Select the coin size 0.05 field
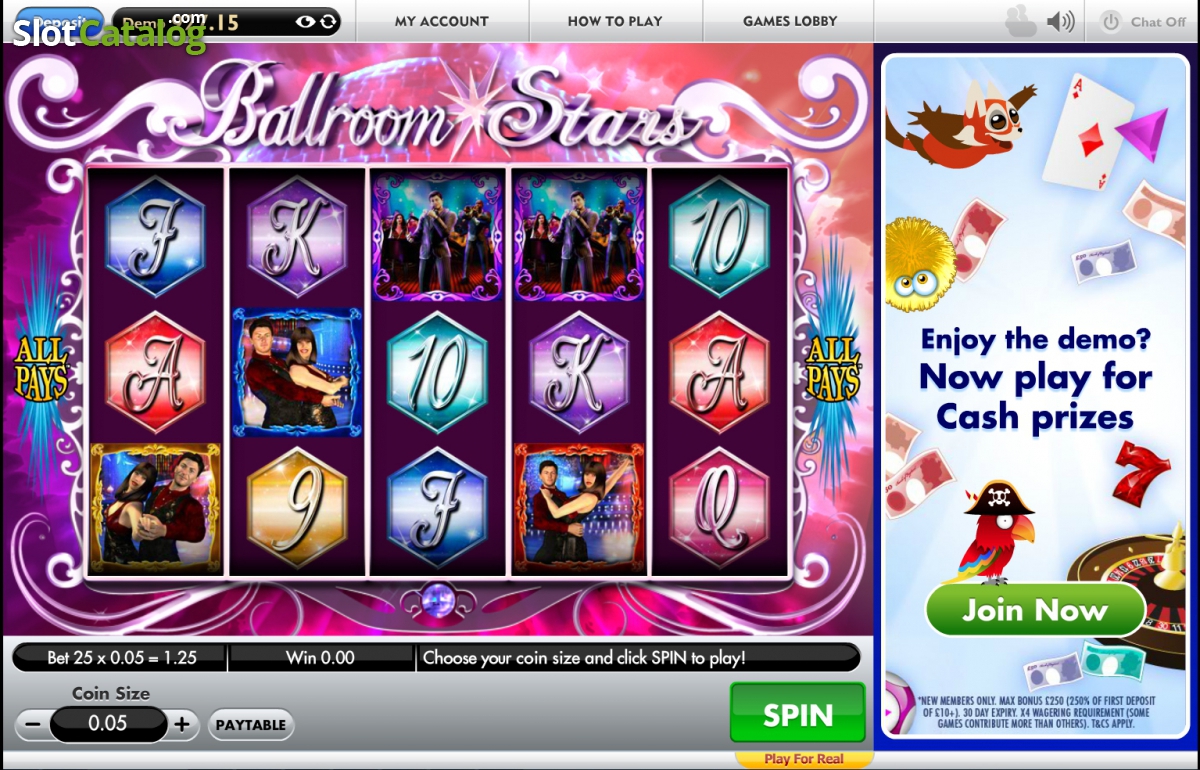 coord(109,724)
